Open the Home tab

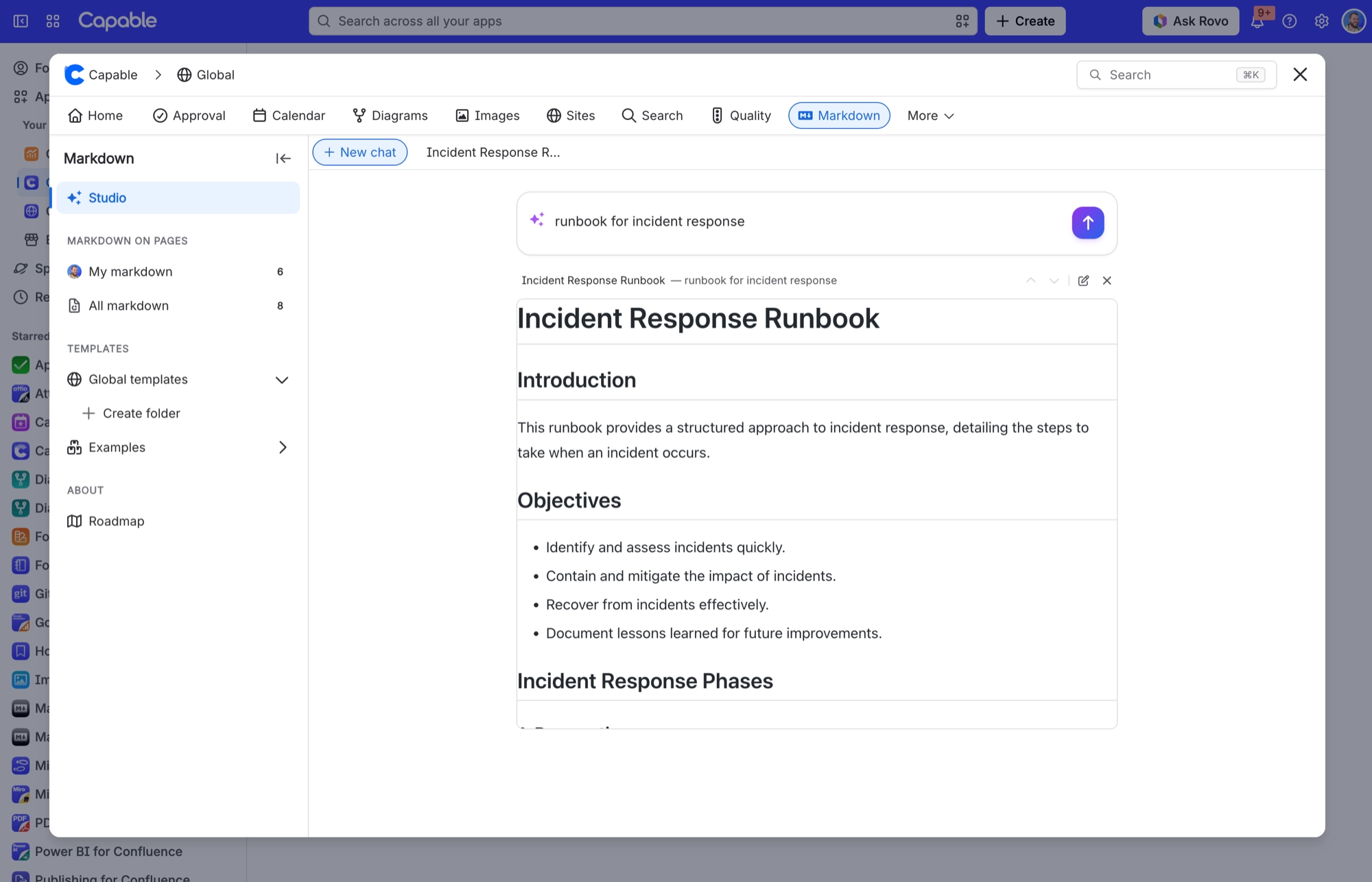tap(95, 115)
